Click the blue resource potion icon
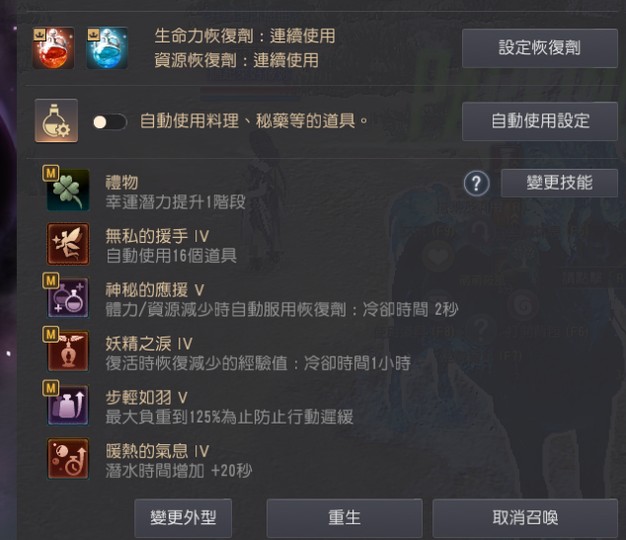 click(x=107, y=48)
